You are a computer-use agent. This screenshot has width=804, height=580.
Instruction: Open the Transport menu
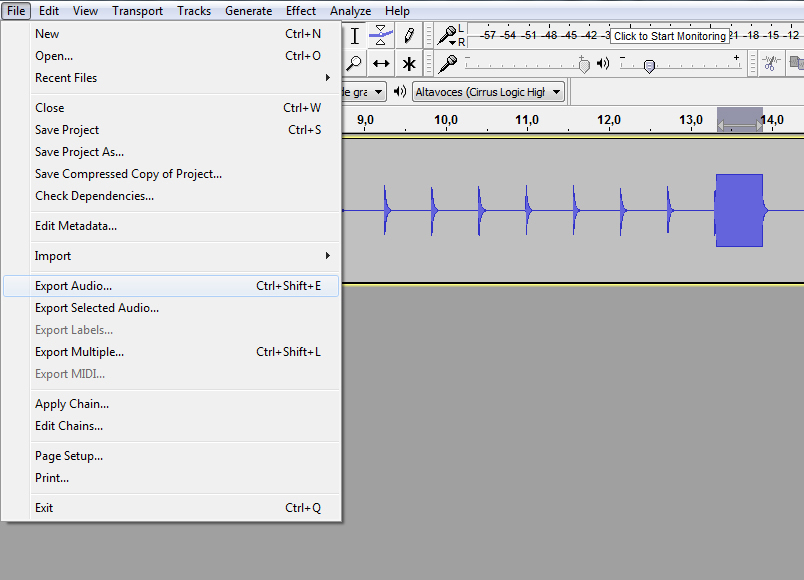(137, 11)
